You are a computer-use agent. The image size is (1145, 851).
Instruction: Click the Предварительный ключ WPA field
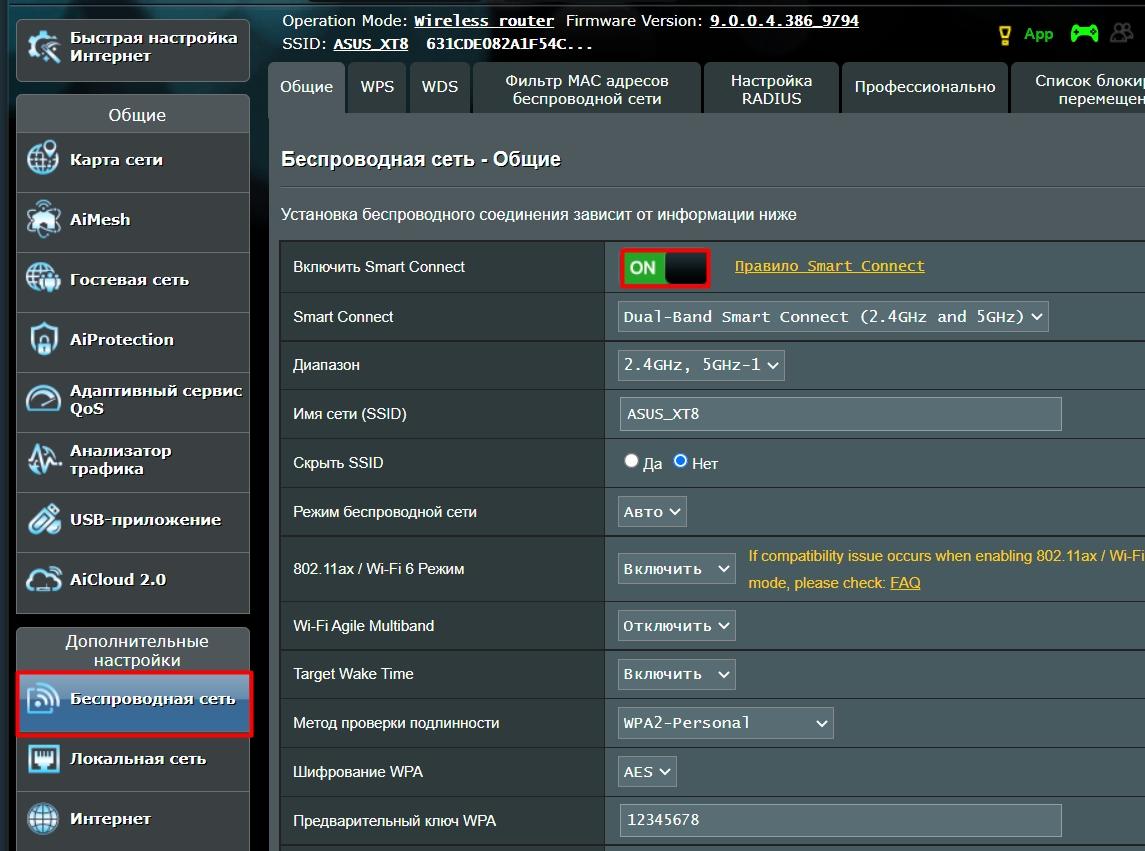pos(840,820)
